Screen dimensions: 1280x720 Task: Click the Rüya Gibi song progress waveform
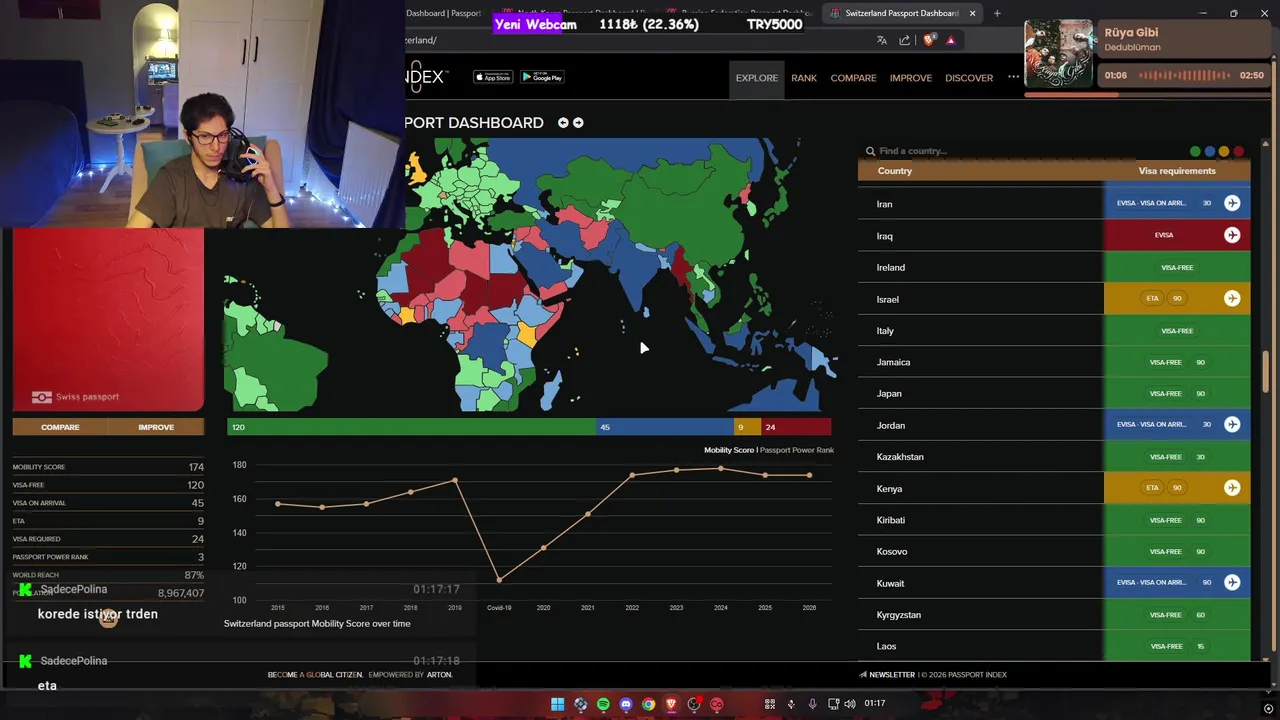(1185, 75)
